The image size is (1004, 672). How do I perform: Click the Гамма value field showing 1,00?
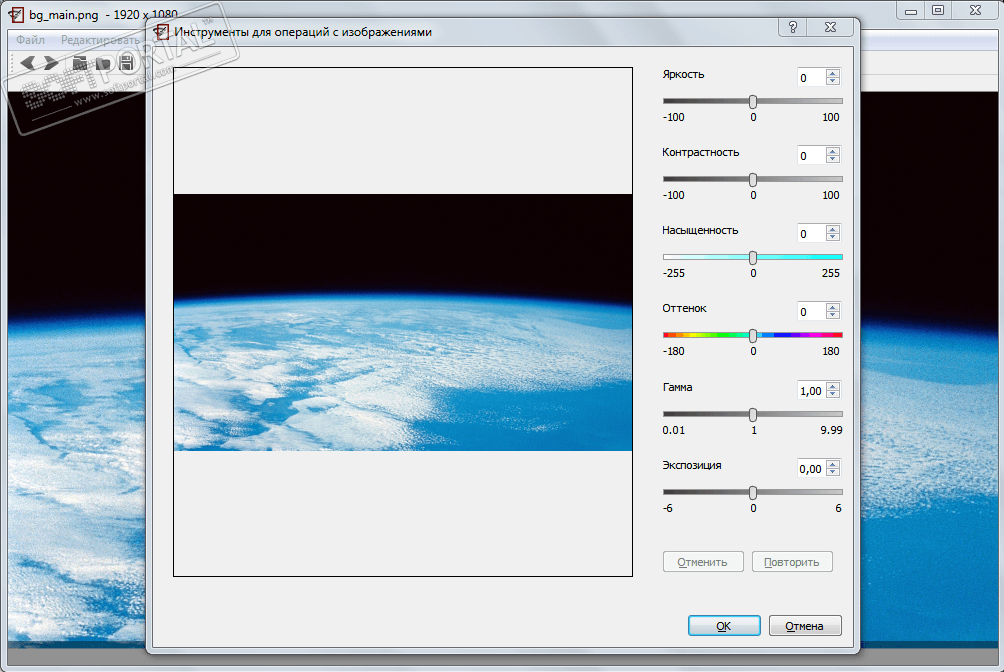pos(811,391)
